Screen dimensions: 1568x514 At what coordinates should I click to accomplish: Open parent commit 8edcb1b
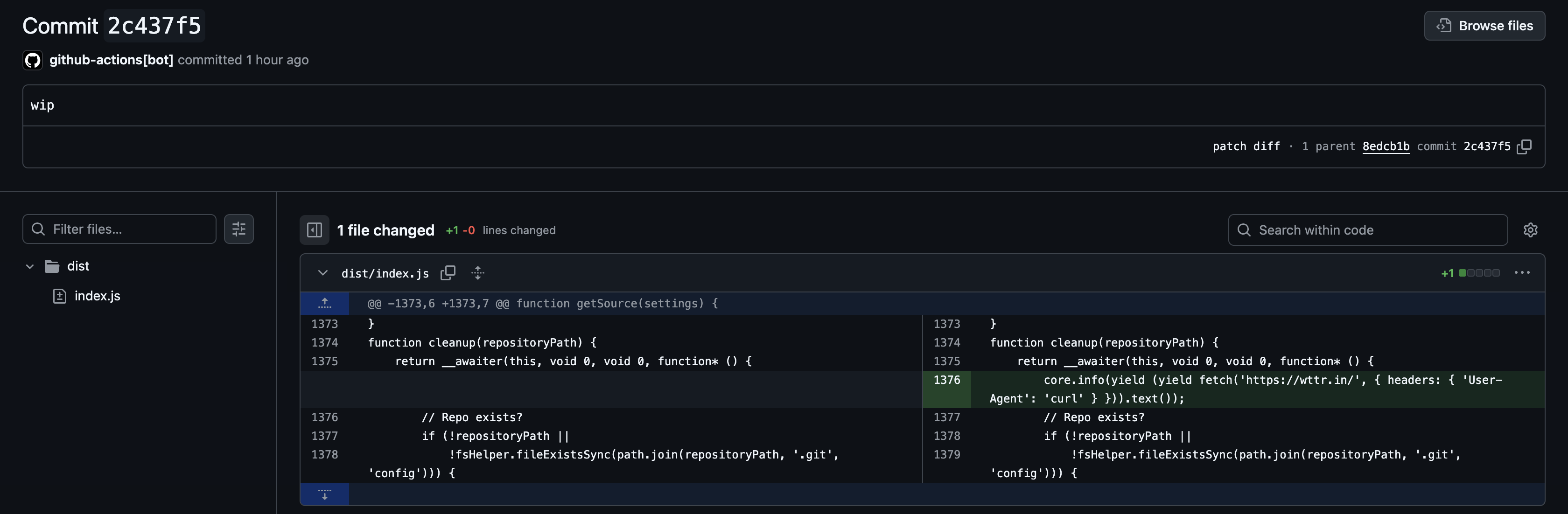[x=1386, y=146]
